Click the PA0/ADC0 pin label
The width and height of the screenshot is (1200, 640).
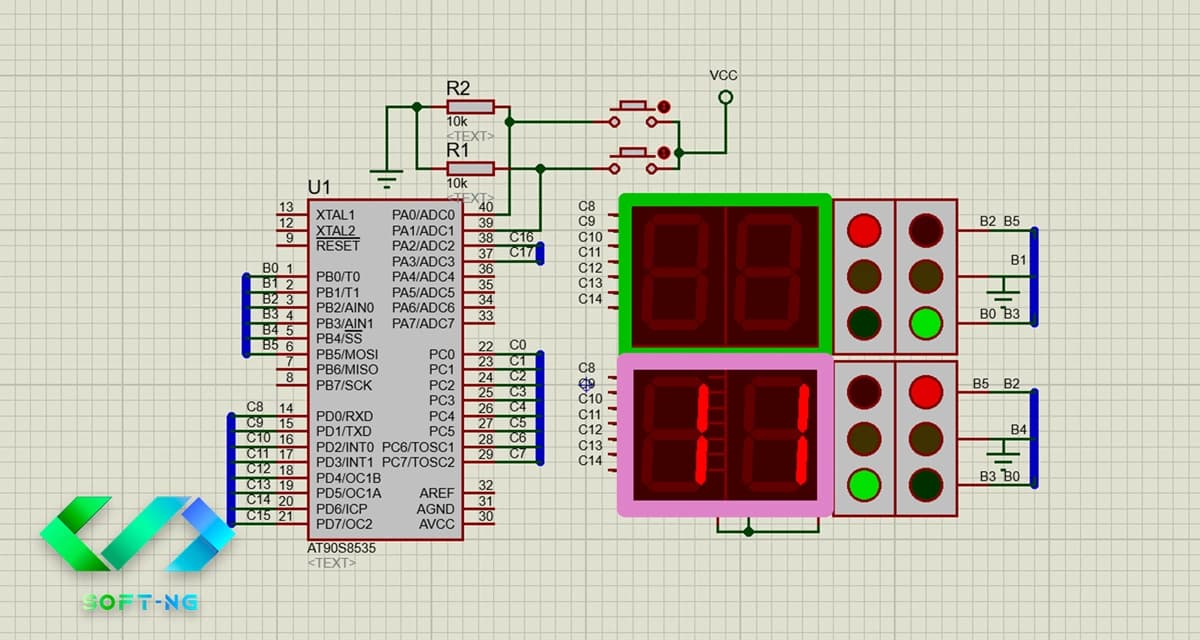pyautogui.click(x=424, y=214)
